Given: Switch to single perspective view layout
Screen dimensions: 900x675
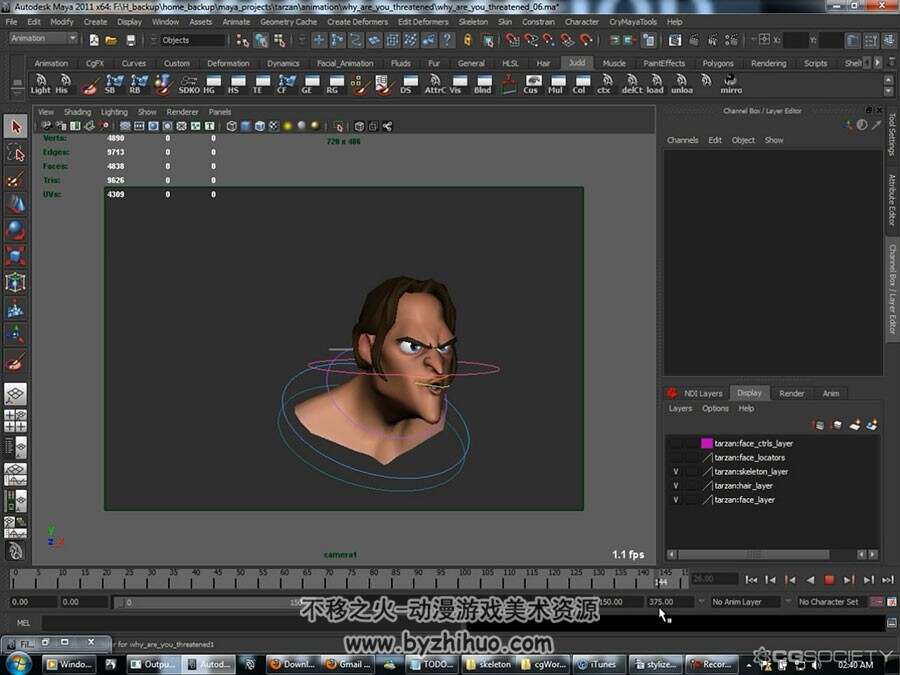Looking at the screenshot, I should click(x=15, y=394).
